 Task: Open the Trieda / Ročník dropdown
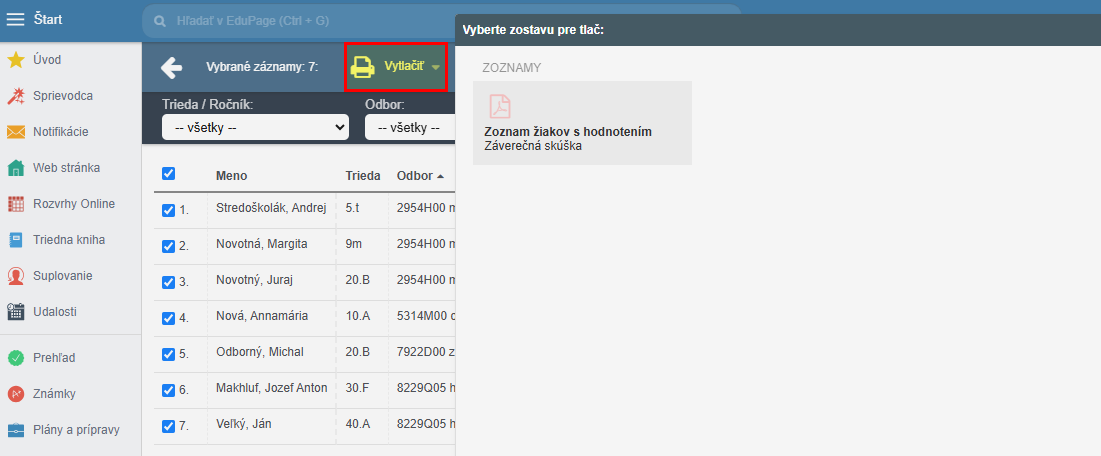tap(256, 128)
